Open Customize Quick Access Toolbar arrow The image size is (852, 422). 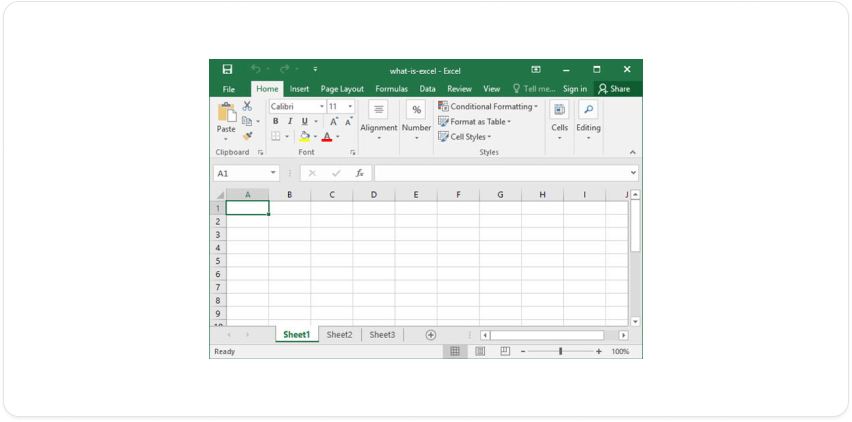tap(315, 69)
